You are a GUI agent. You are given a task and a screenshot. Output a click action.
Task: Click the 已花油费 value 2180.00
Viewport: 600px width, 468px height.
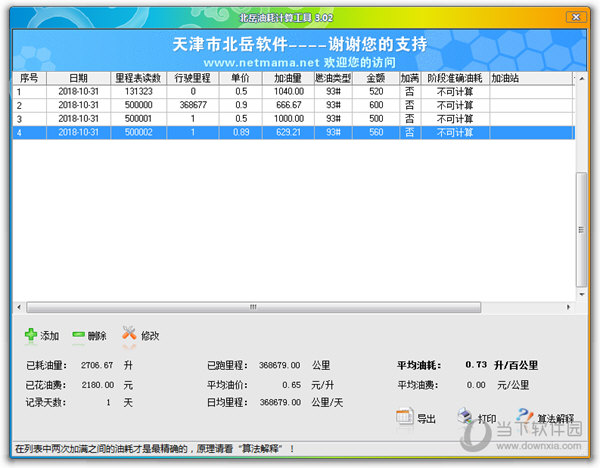pyautogui.click(x=98, y=385)
